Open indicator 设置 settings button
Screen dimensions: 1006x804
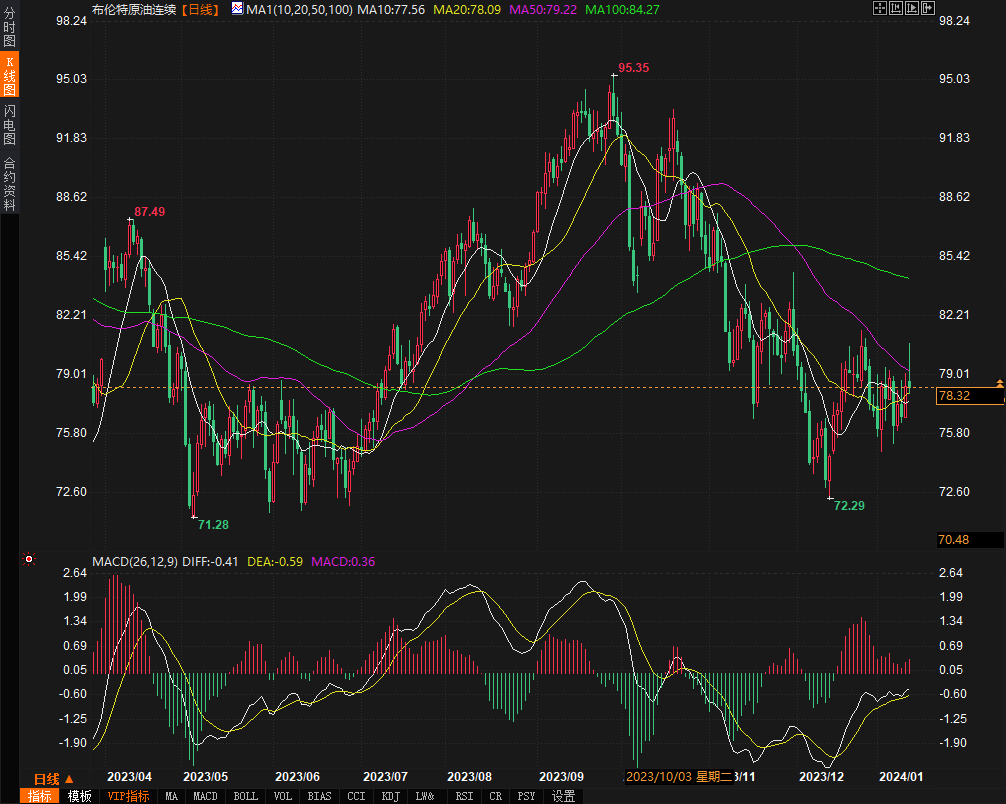563,796
